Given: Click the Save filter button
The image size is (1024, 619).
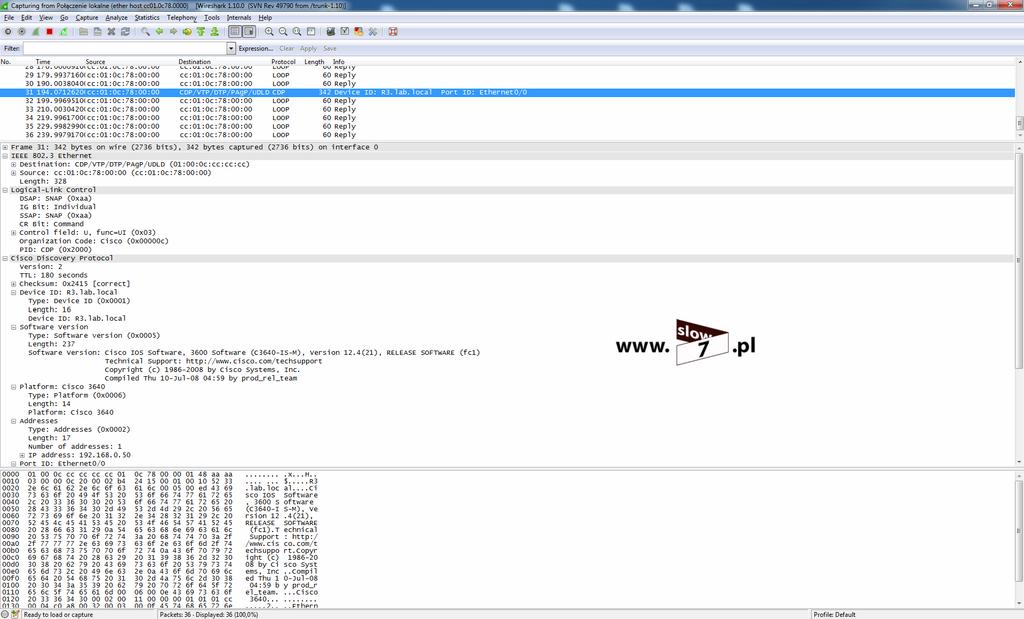Looking at the screenshot, I should pos(330,48).
